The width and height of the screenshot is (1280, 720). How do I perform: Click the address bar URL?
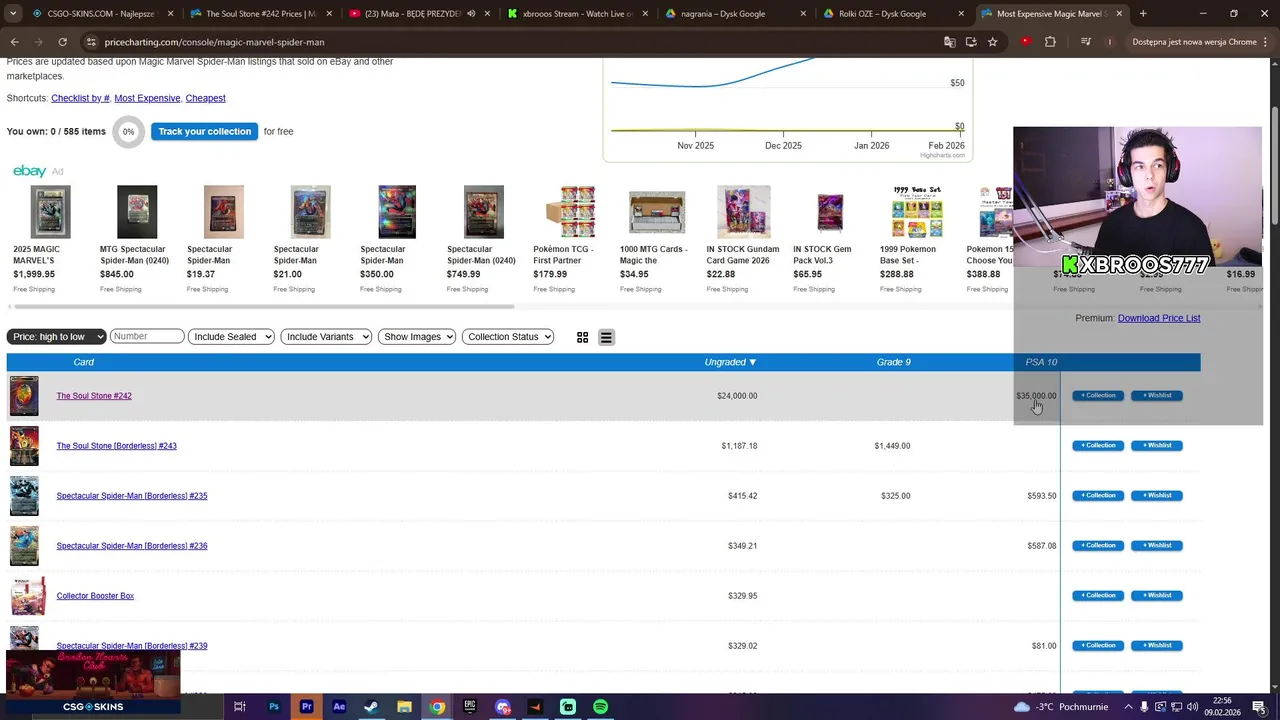(214, 42)
